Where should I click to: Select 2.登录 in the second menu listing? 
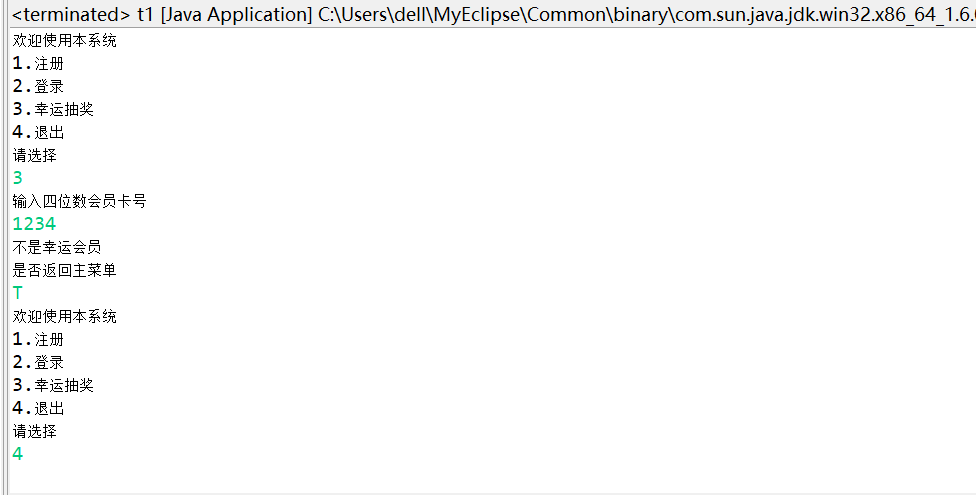[39, 362]
